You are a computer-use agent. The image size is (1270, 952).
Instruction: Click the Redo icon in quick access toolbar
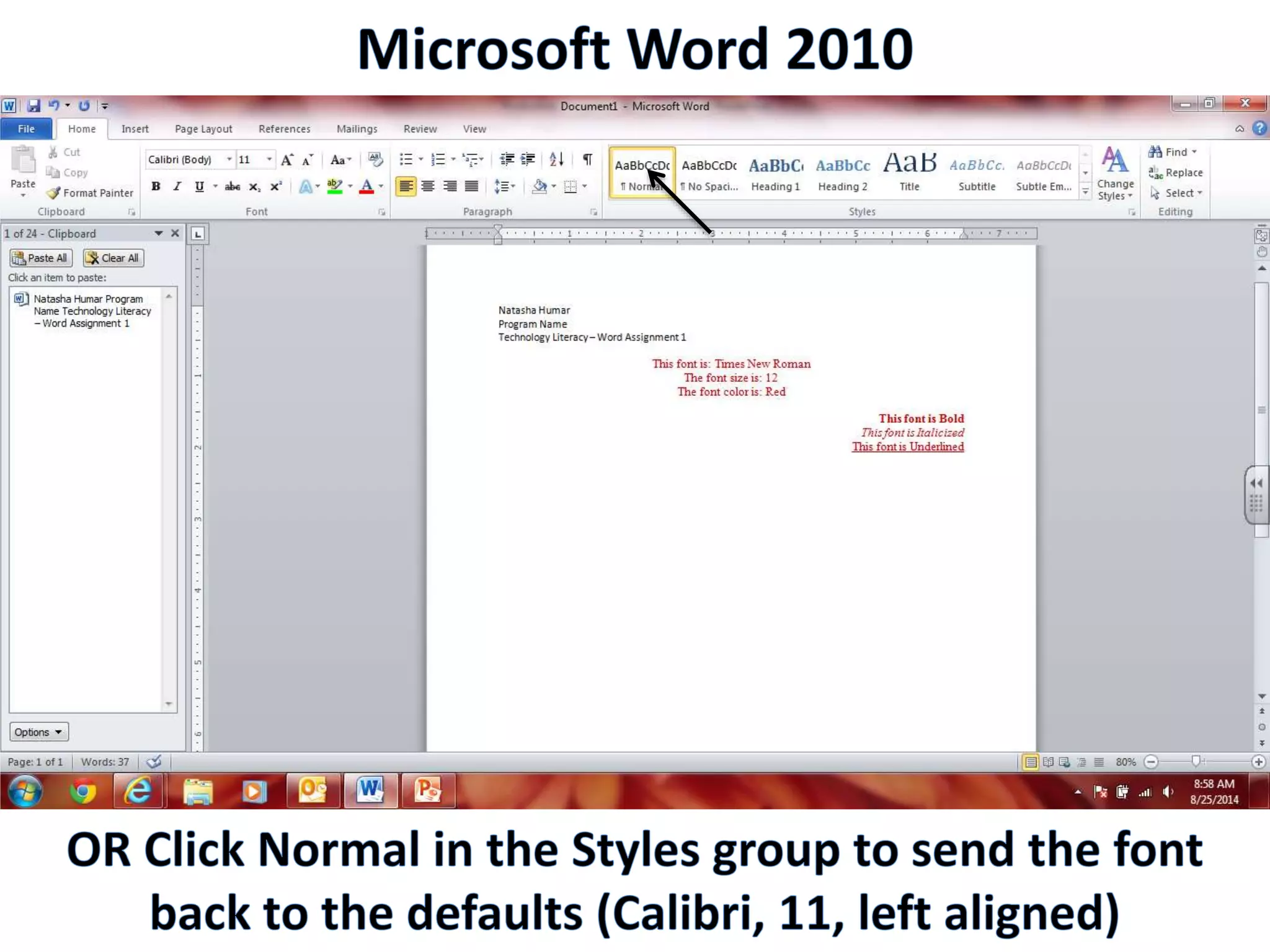(84, 105)
